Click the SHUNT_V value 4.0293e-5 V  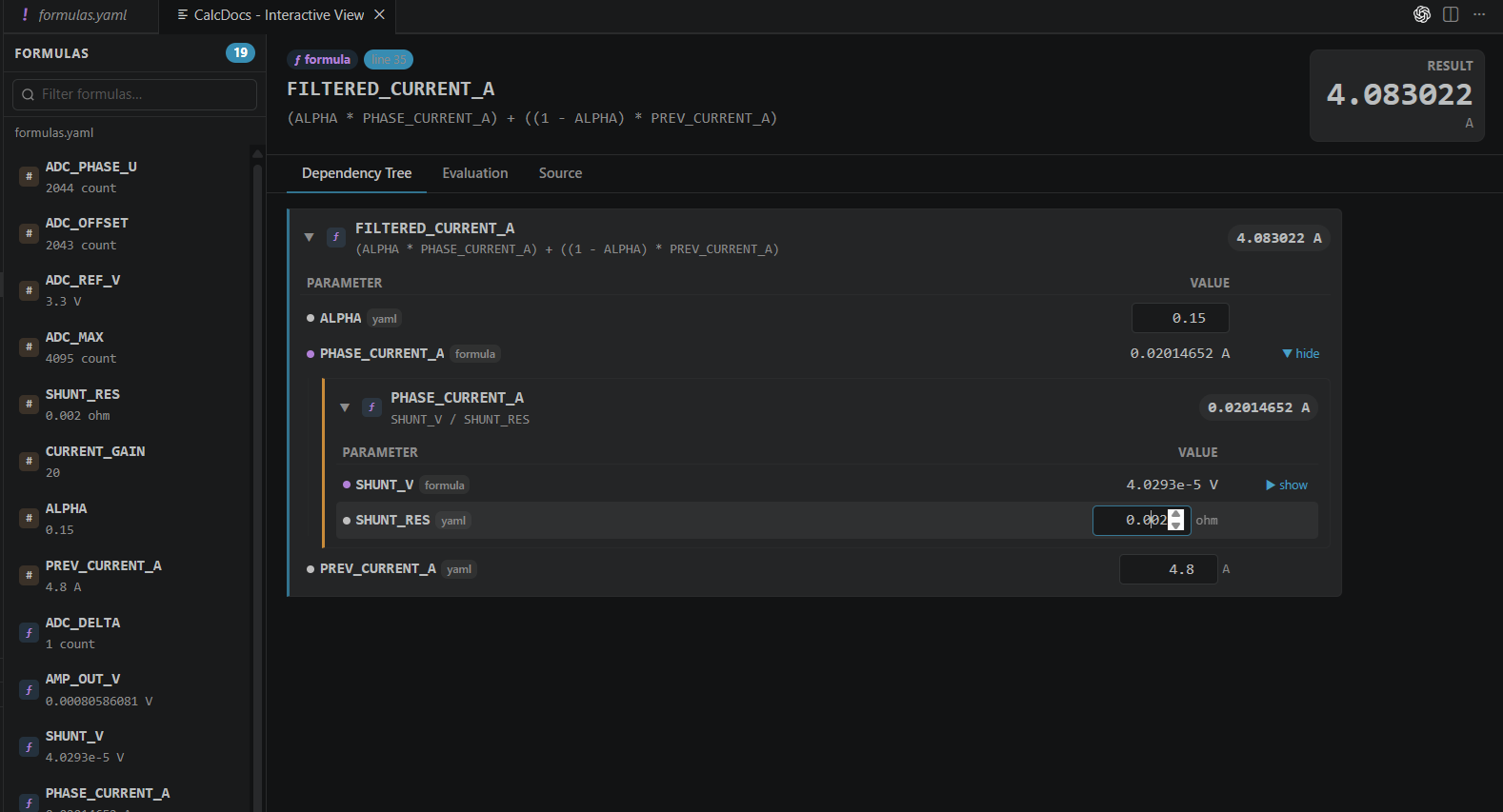[1172, 485]
